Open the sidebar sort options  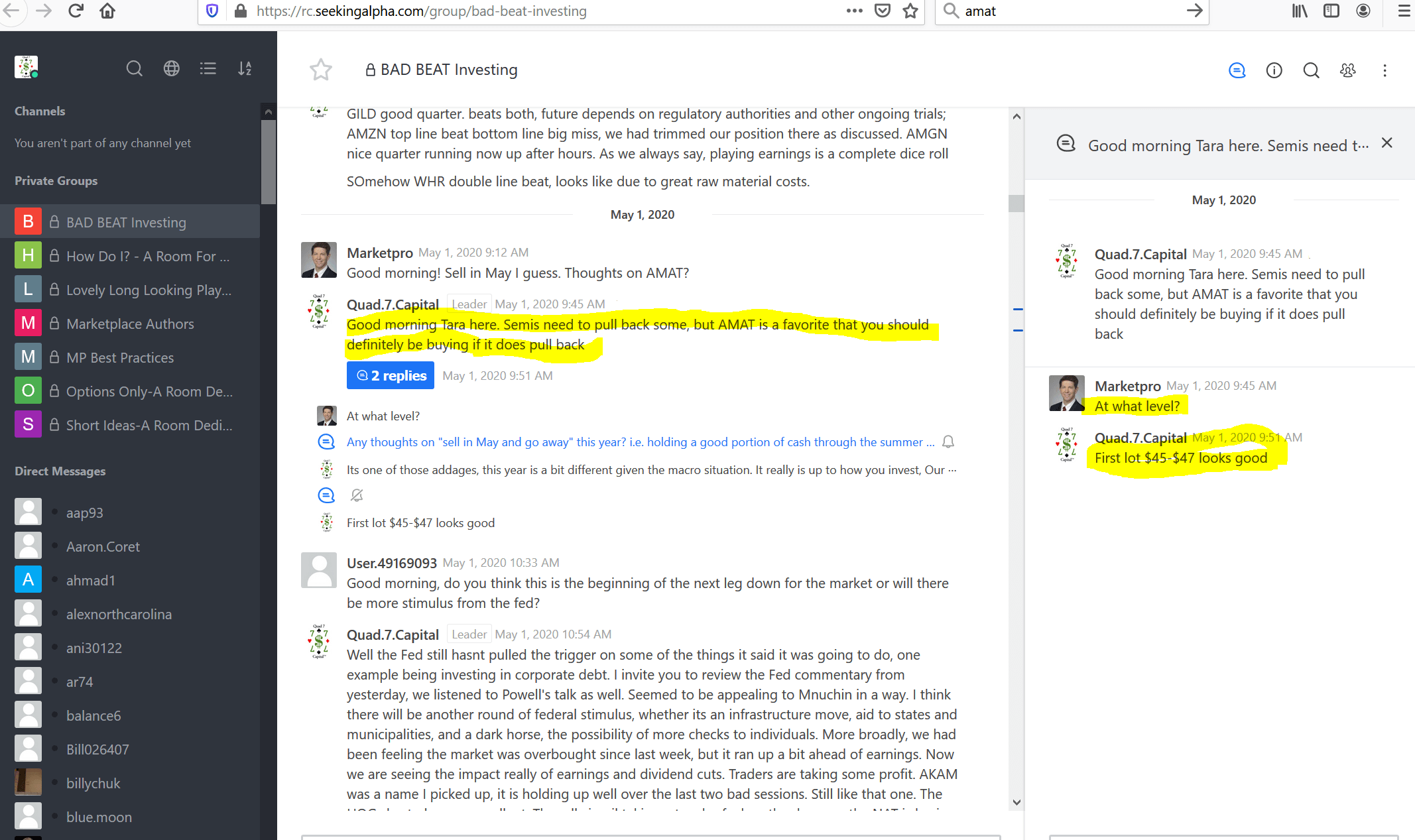tap(245, 68)
